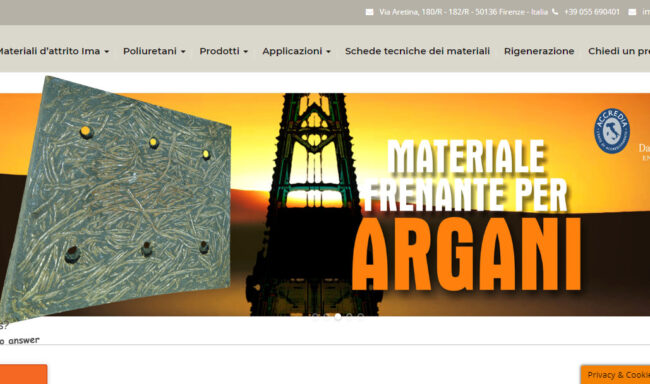Switch to the fourth carousel slide dot
The image size is (650, 384).
(349, 316)
